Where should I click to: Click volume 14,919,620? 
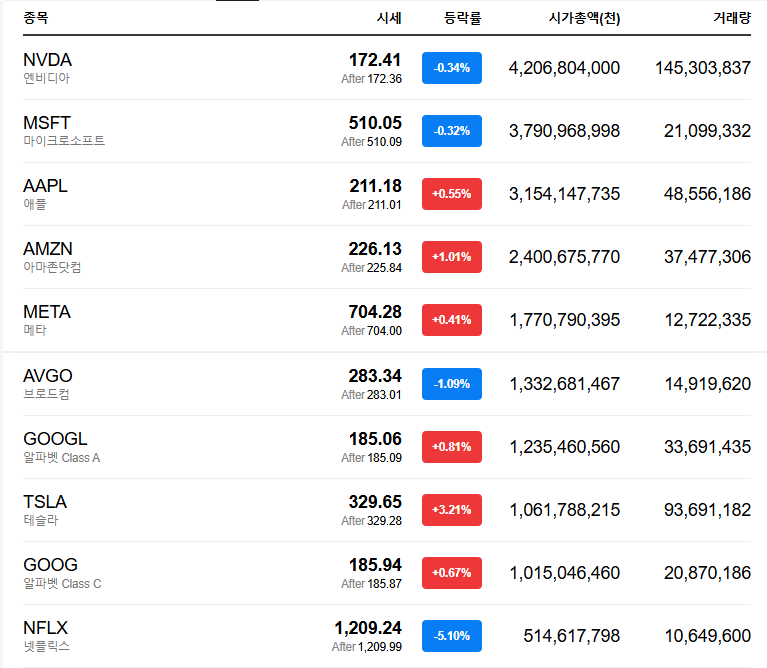point(708,384)
